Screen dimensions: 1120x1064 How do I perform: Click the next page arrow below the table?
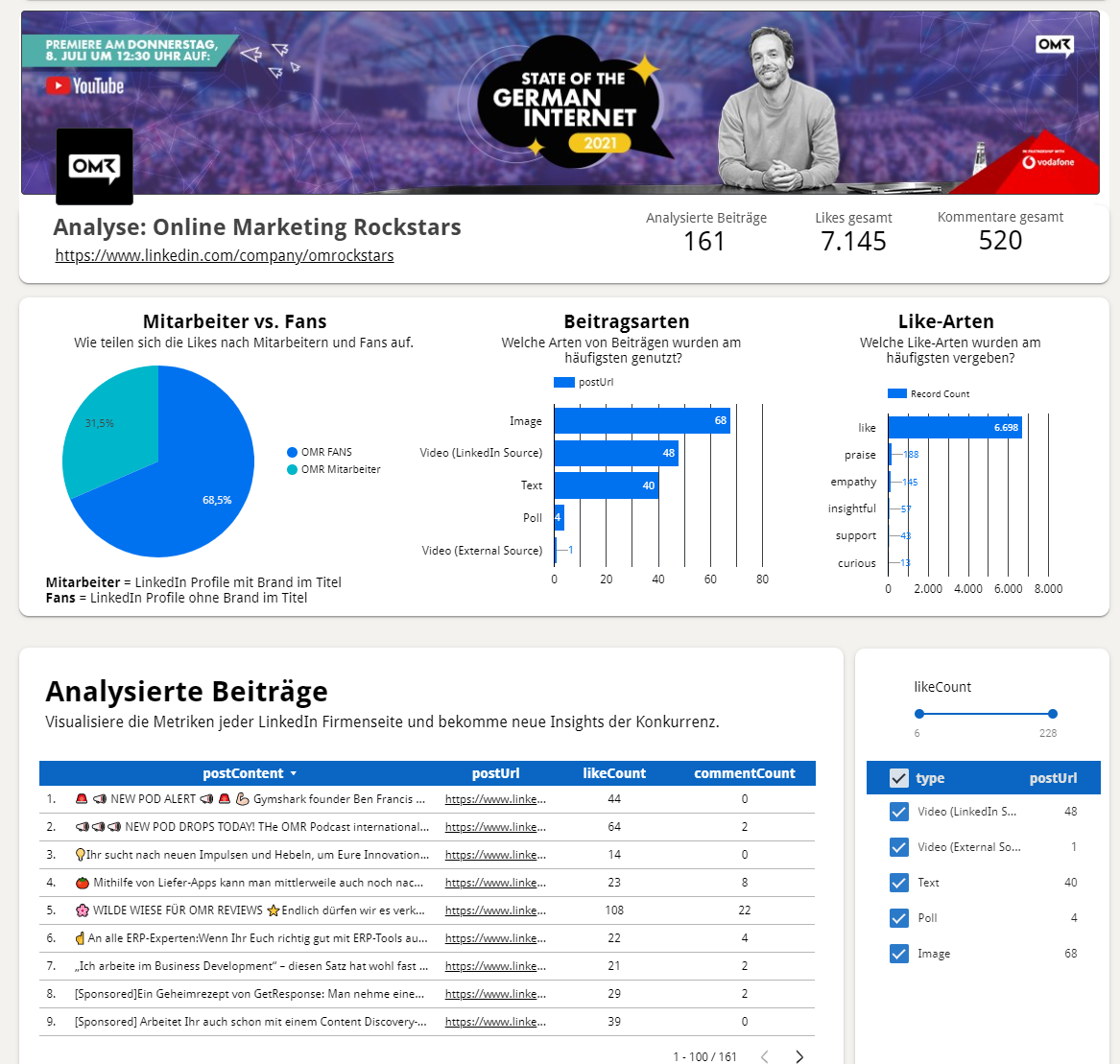click(799, 1056)
